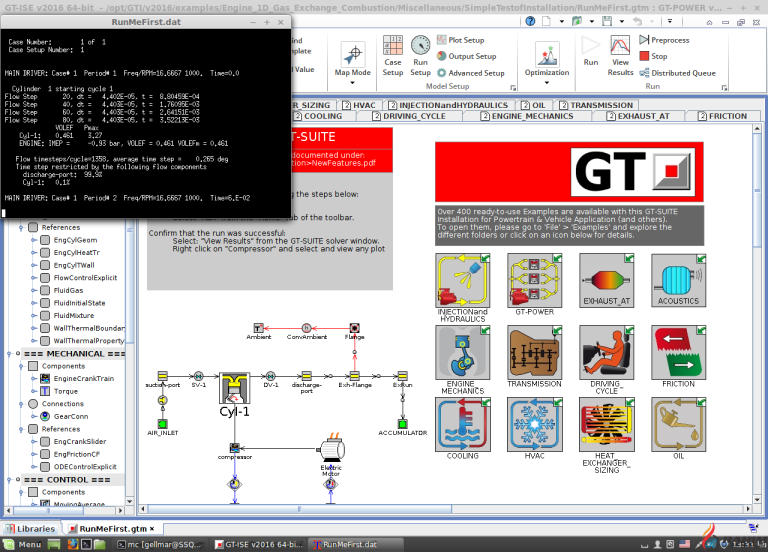Screen dimensions: 768x552
Task: Open the DRIVING CYCLE example icon
Action: 606,353
